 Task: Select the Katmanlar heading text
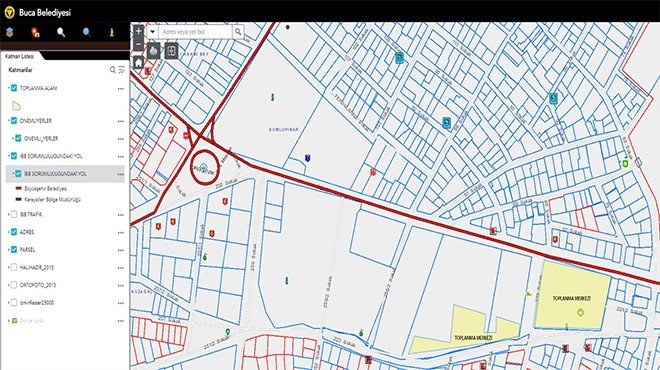(20, 70)
